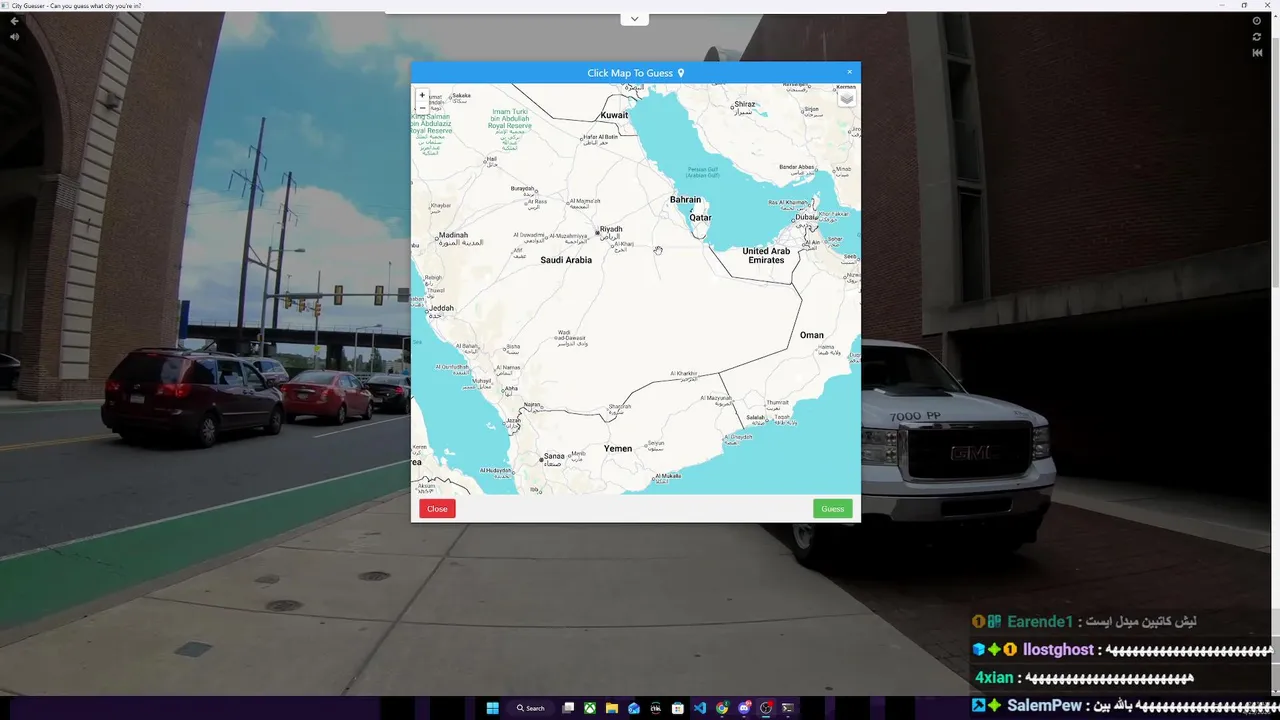Pick United Arab Emirates on the map

766,255
